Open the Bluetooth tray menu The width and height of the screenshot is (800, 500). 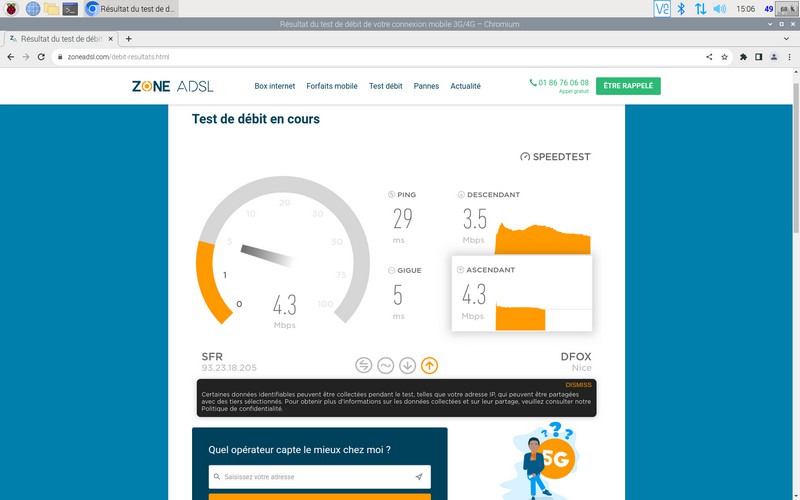(x=681, y=9)
